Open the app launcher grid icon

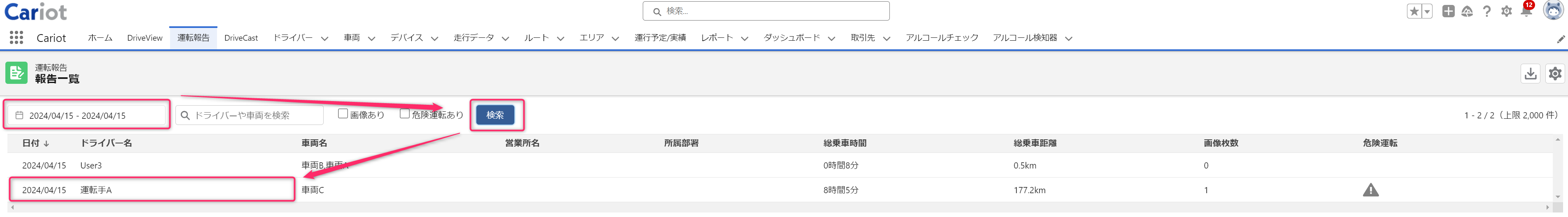[16, 38]
